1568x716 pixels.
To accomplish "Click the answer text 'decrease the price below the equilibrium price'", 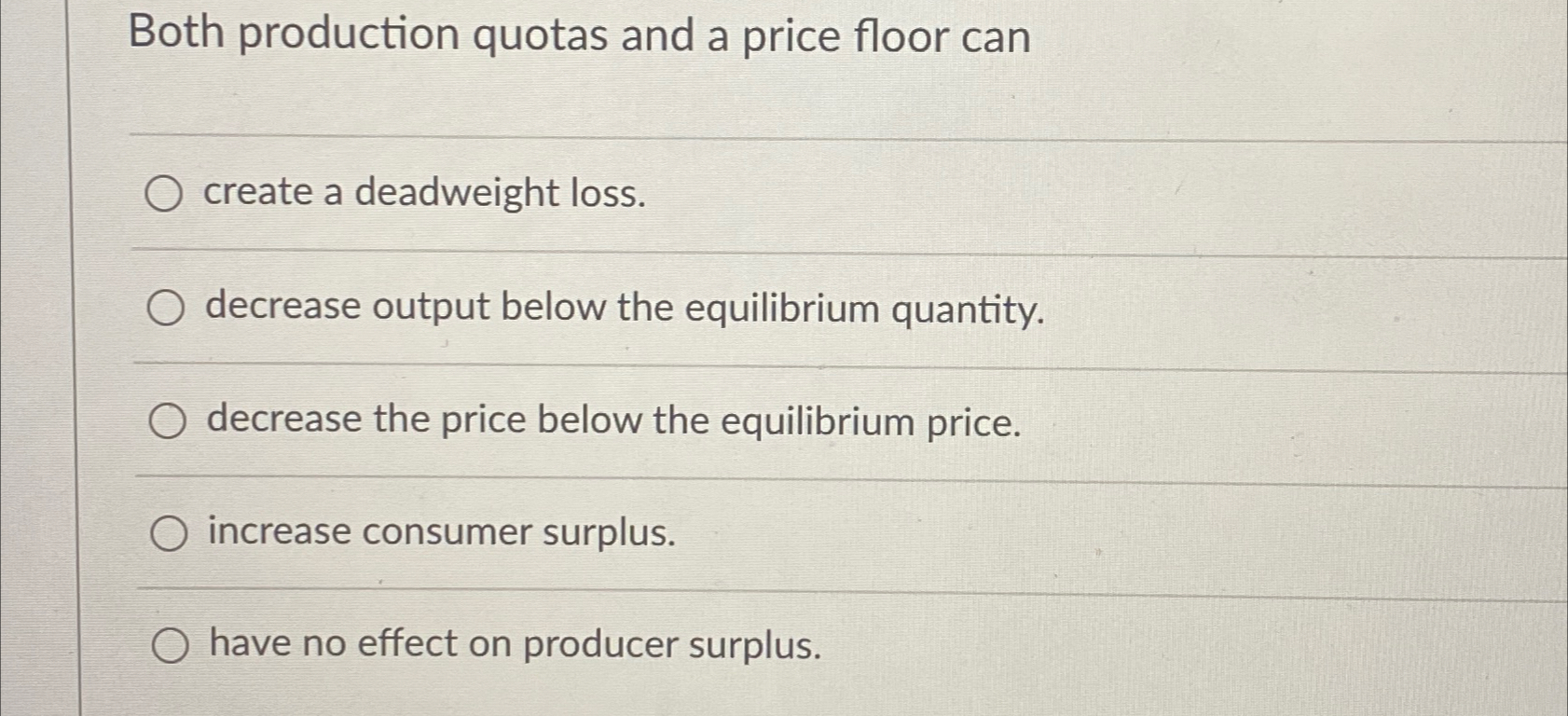I will tap(613, 421).
